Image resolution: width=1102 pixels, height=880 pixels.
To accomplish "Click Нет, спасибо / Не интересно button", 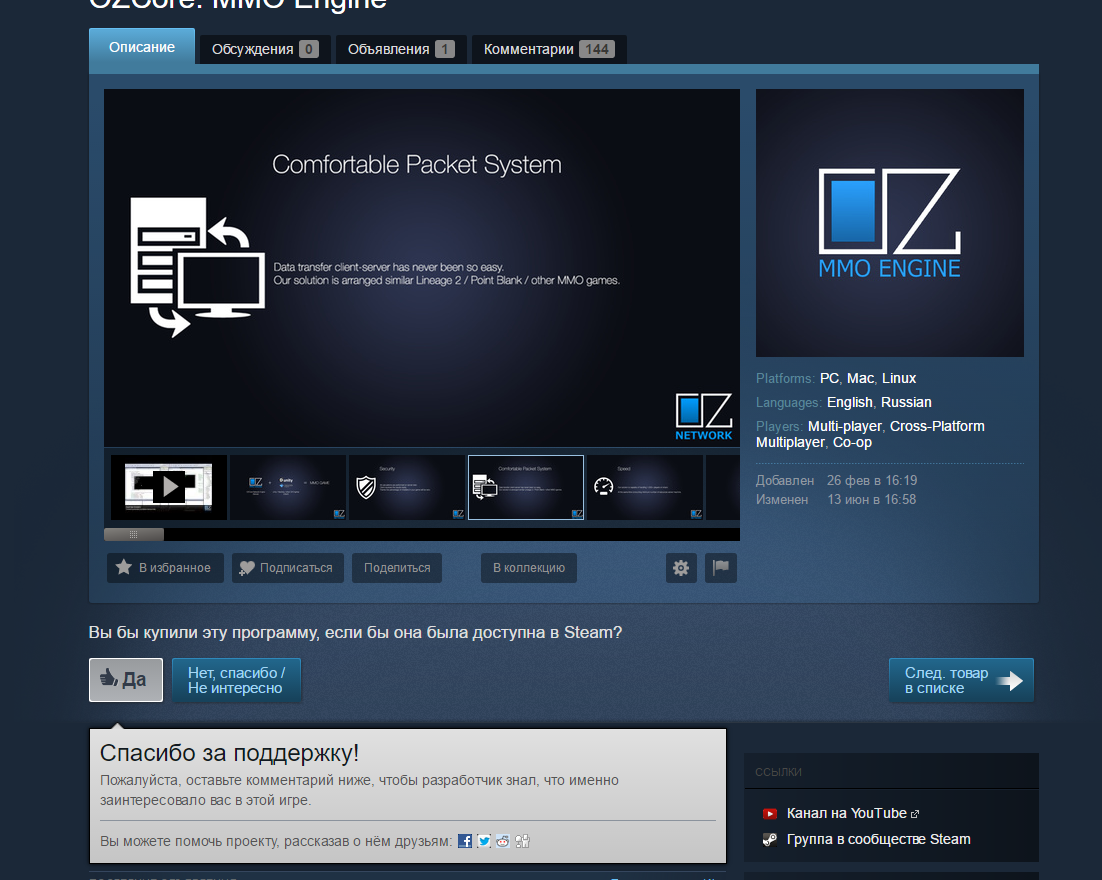I will (x=236, y=680).
